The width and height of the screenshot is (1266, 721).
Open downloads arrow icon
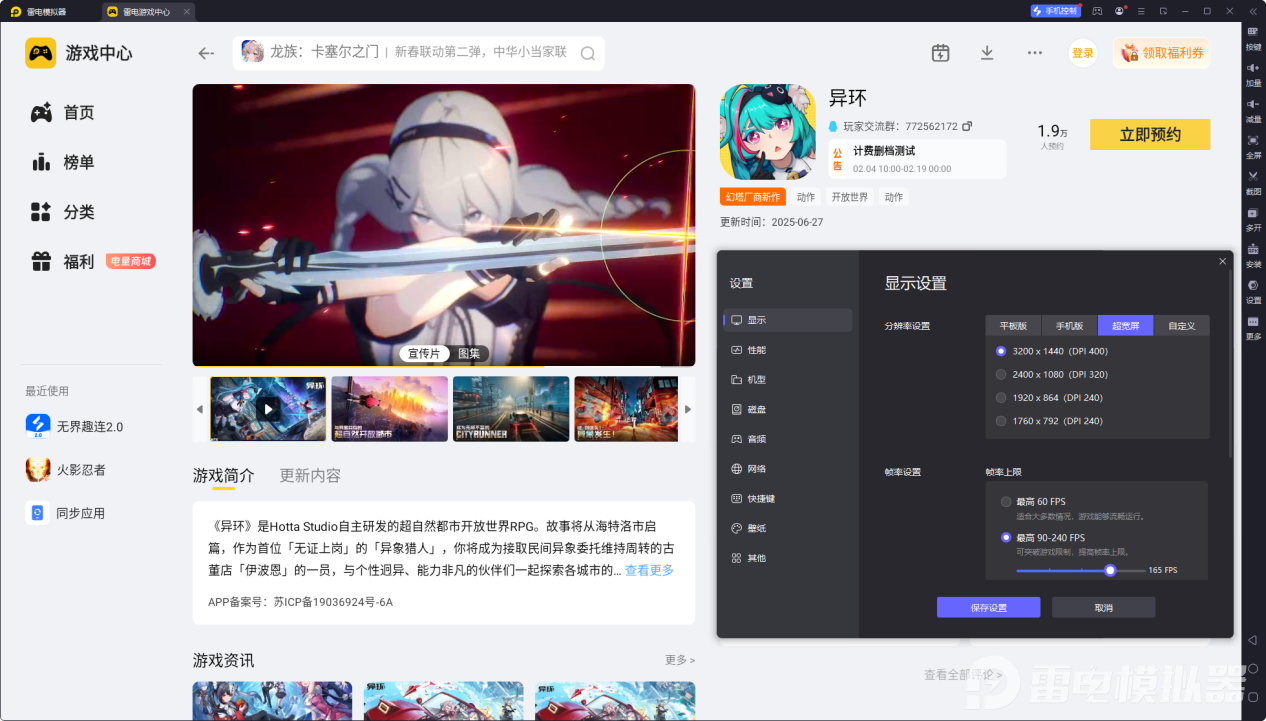(987, 53)
